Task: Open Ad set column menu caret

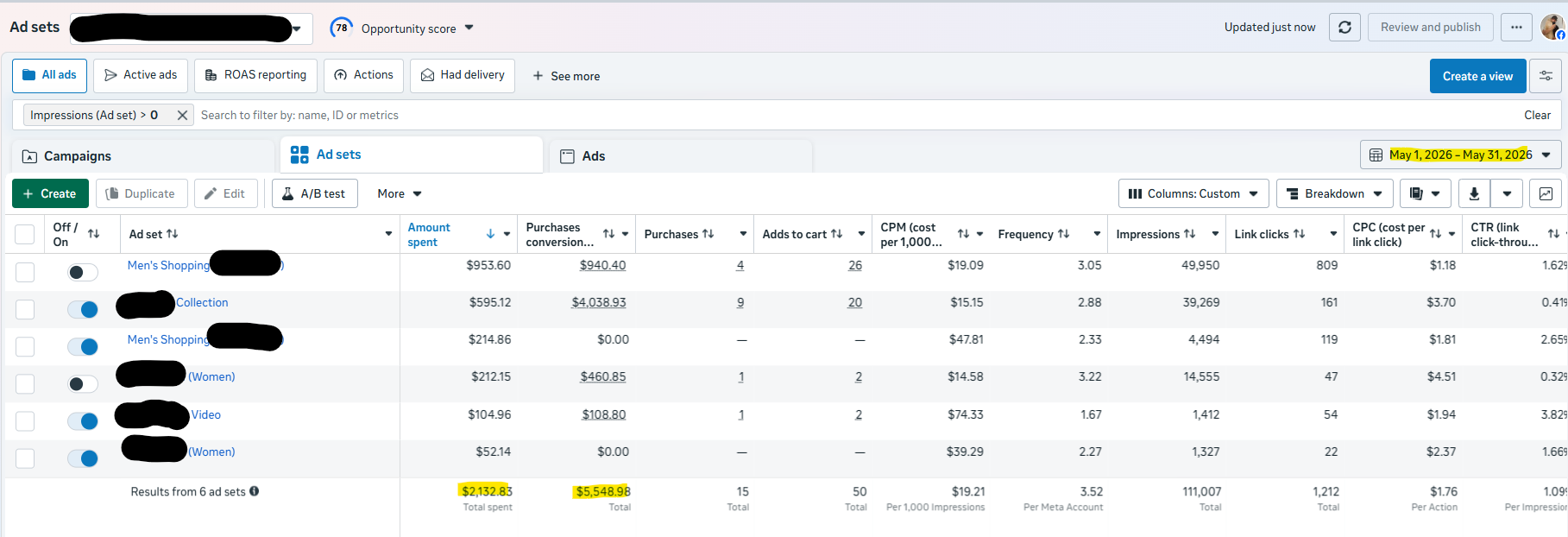Action: (388, 234)
